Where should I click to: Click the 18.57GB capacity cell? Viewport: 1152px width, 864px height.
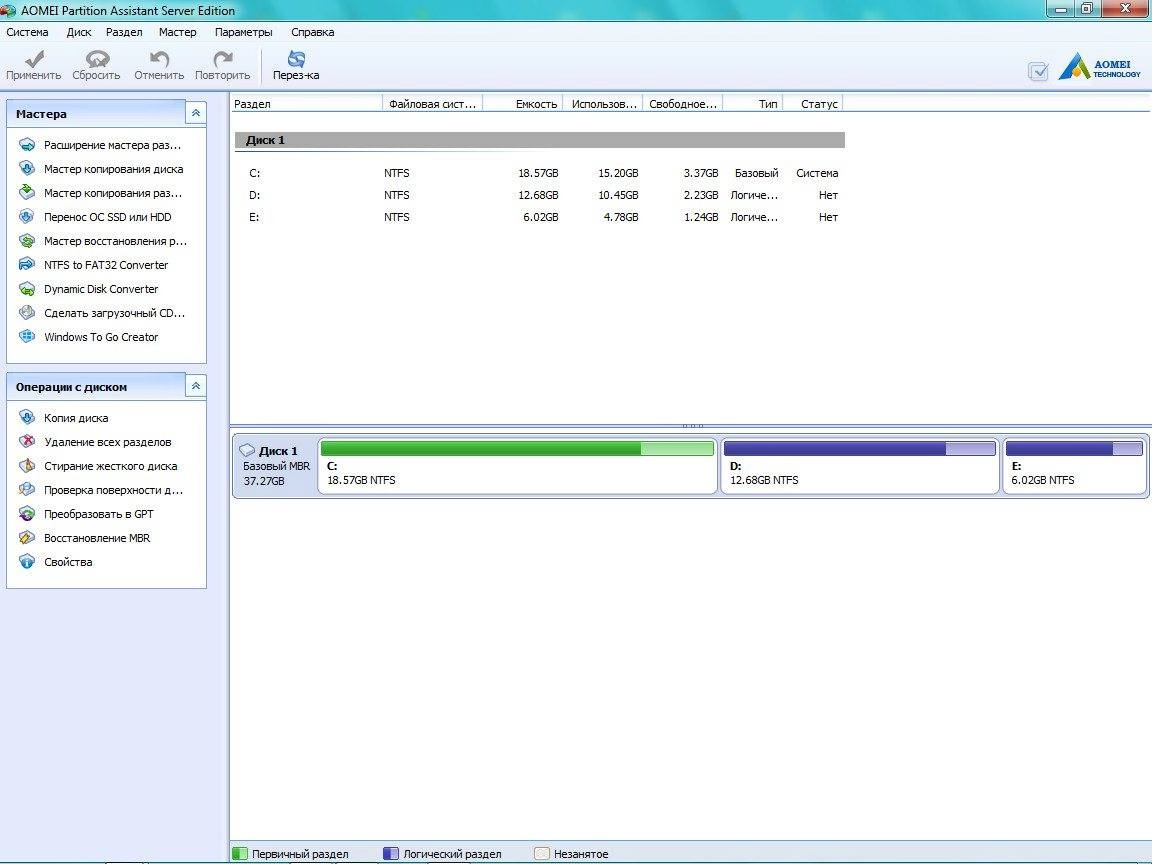click(538, 173)
